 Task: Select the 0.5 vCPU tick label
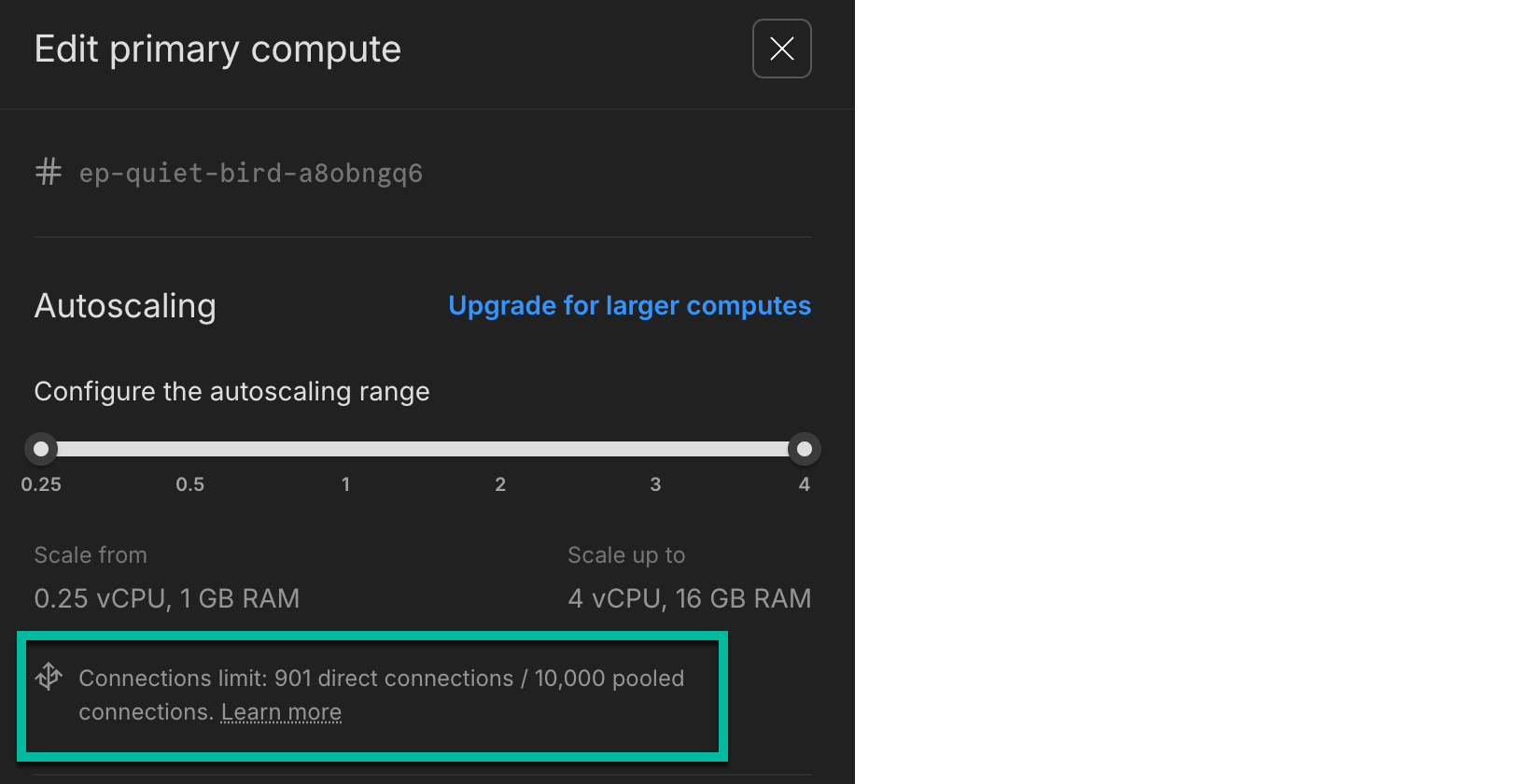(190, 484)
